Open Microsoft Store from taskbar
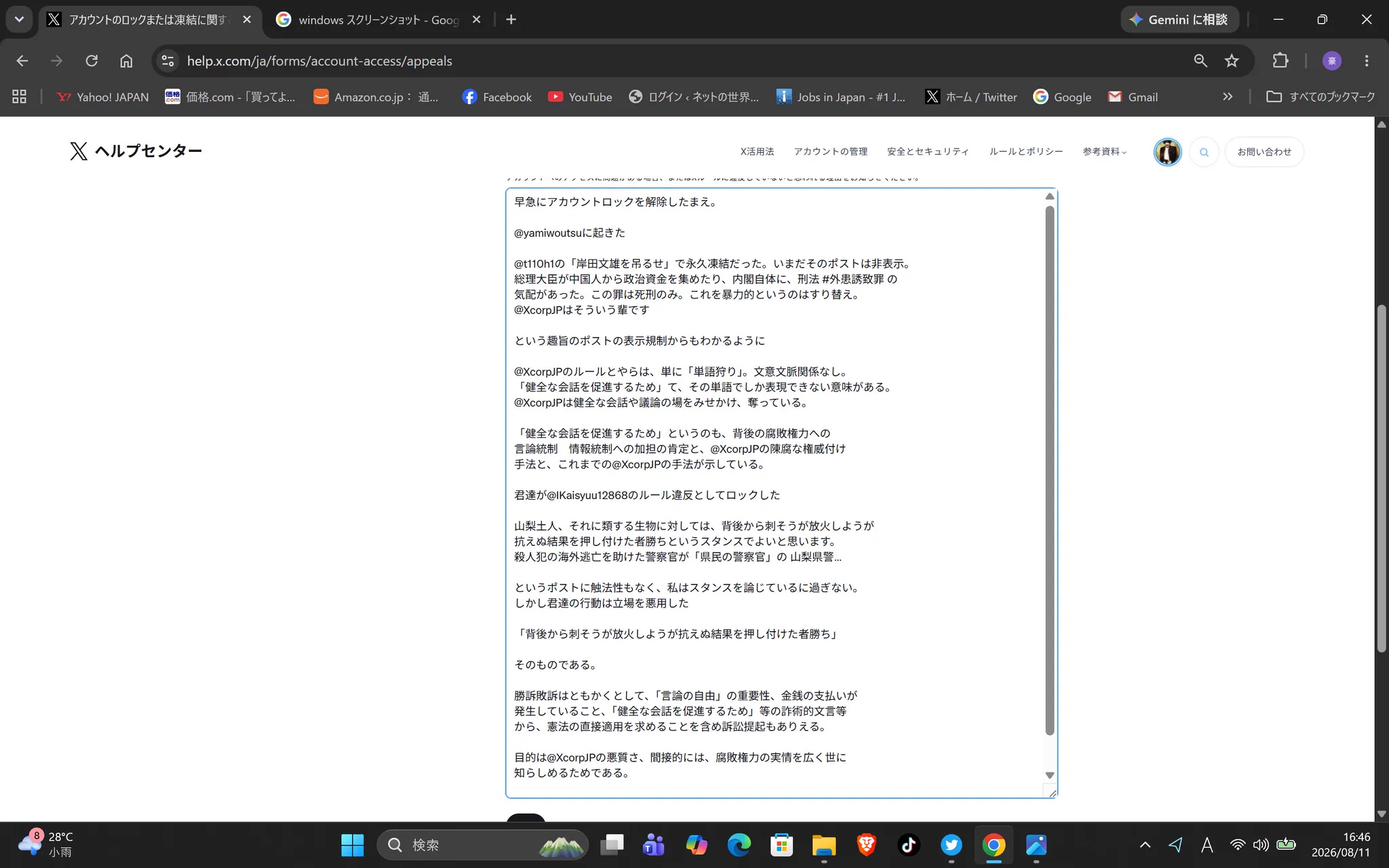Screen dimensions: 1389x868 click(x=781, y=845)
